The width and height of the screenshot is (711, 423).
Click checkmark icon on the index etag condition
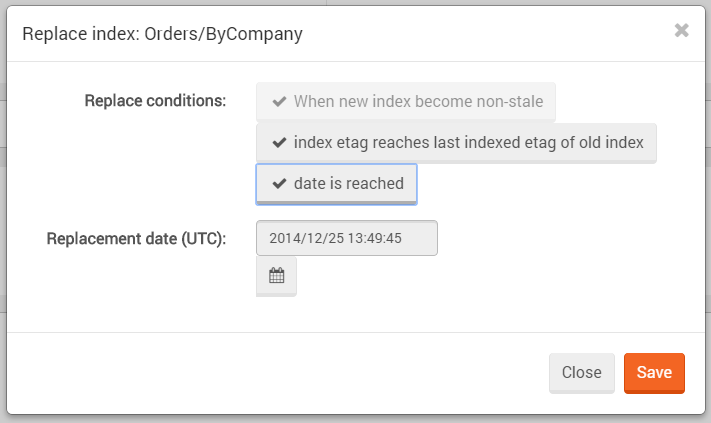click(279, 142)
